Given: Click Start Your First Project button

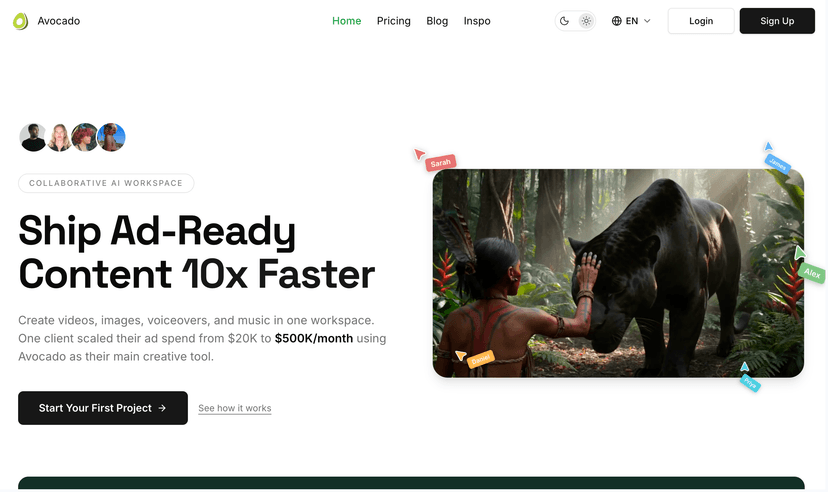Looking at the screenshot, I should (103, 408).
